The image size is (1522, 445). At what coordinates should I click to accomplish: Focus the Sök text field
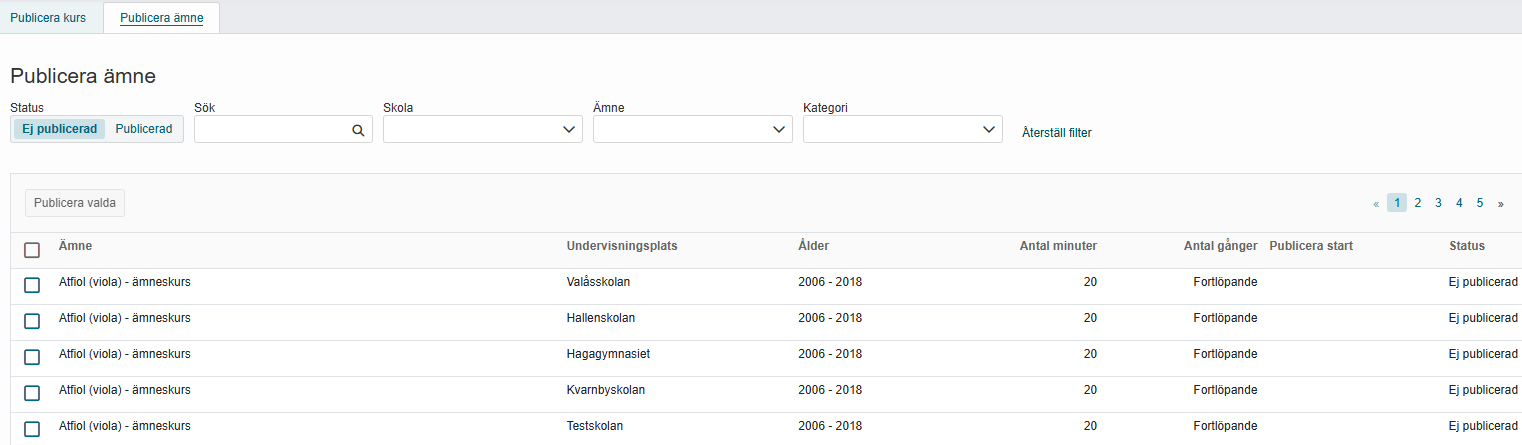[x=272, y=129]
